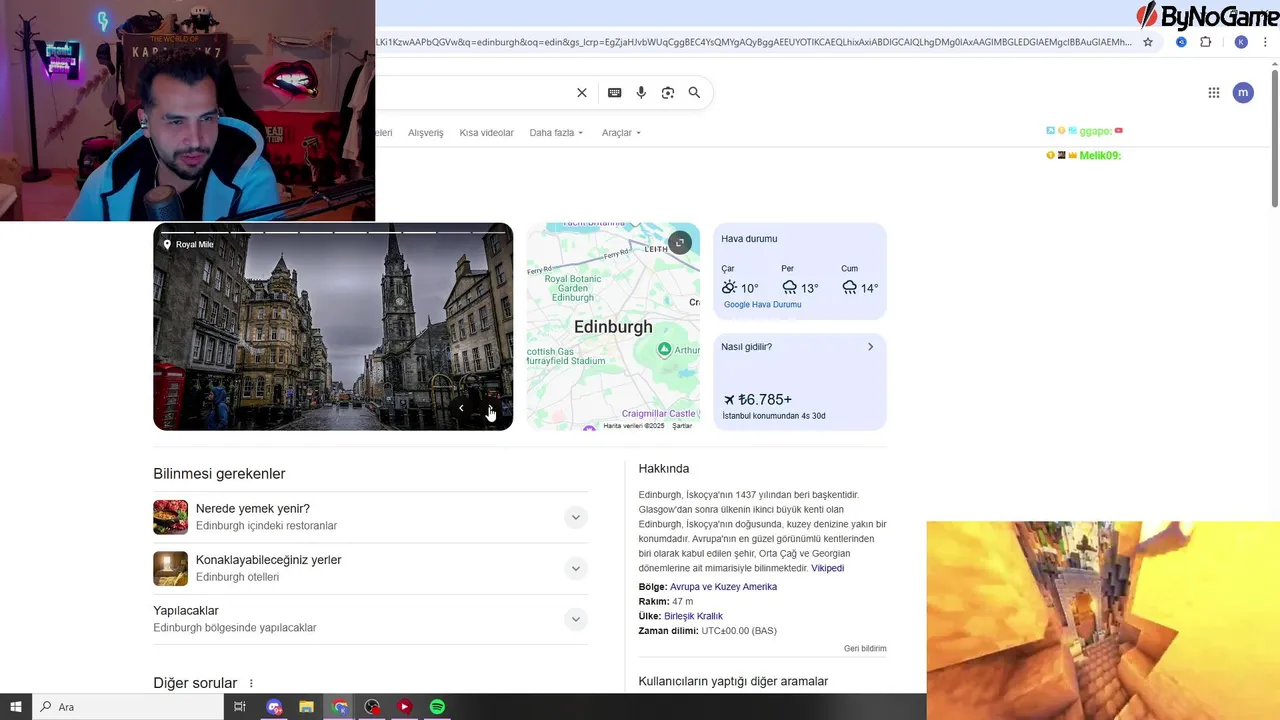Screen dimensions: 1280x720
Task: Open the Vikipedi link
Action: (827, 568)
